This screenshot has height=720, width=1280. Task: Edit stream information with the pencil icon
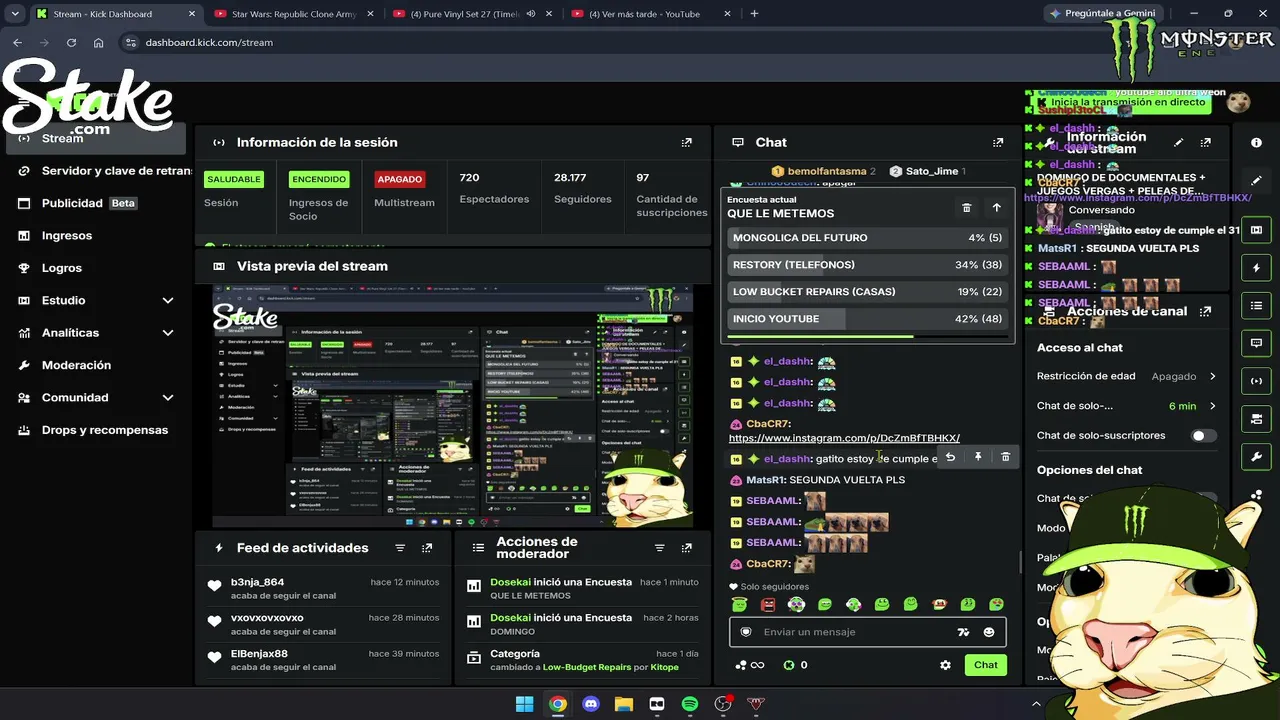point(1179,143)
